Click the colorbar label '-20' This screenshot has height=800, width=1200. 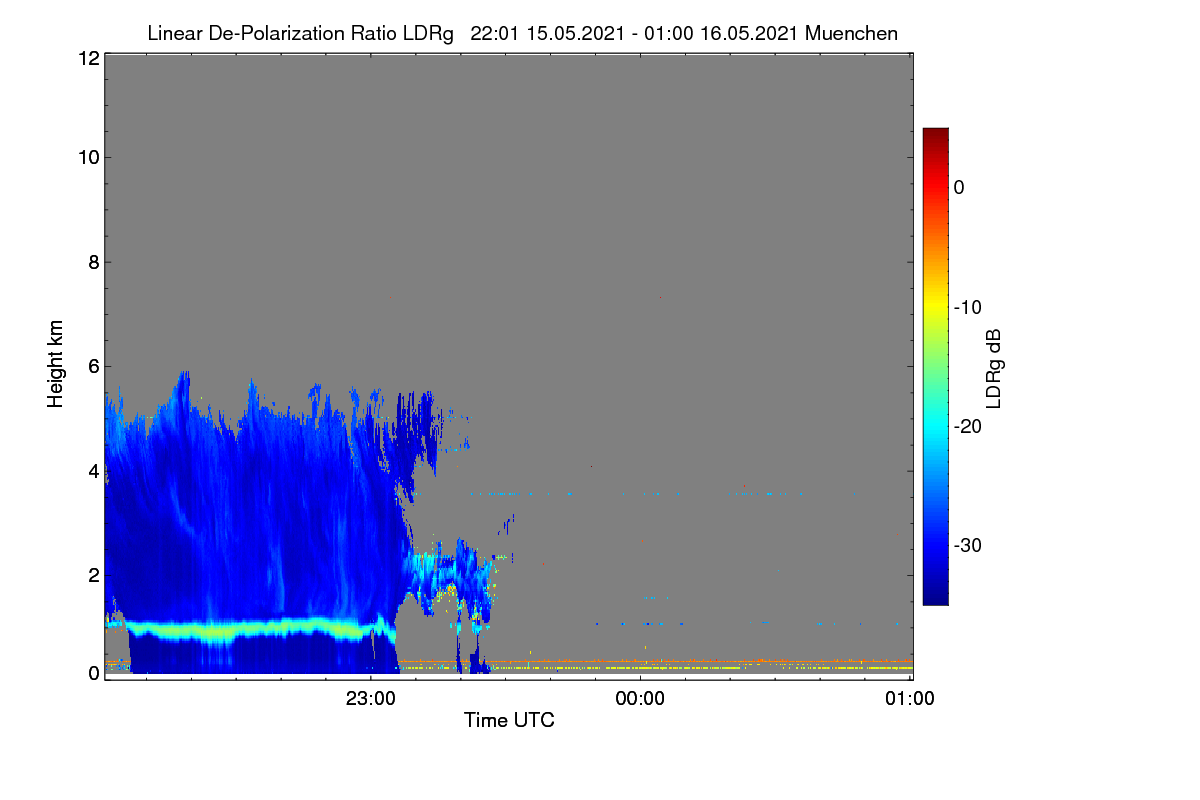[968, 426]
